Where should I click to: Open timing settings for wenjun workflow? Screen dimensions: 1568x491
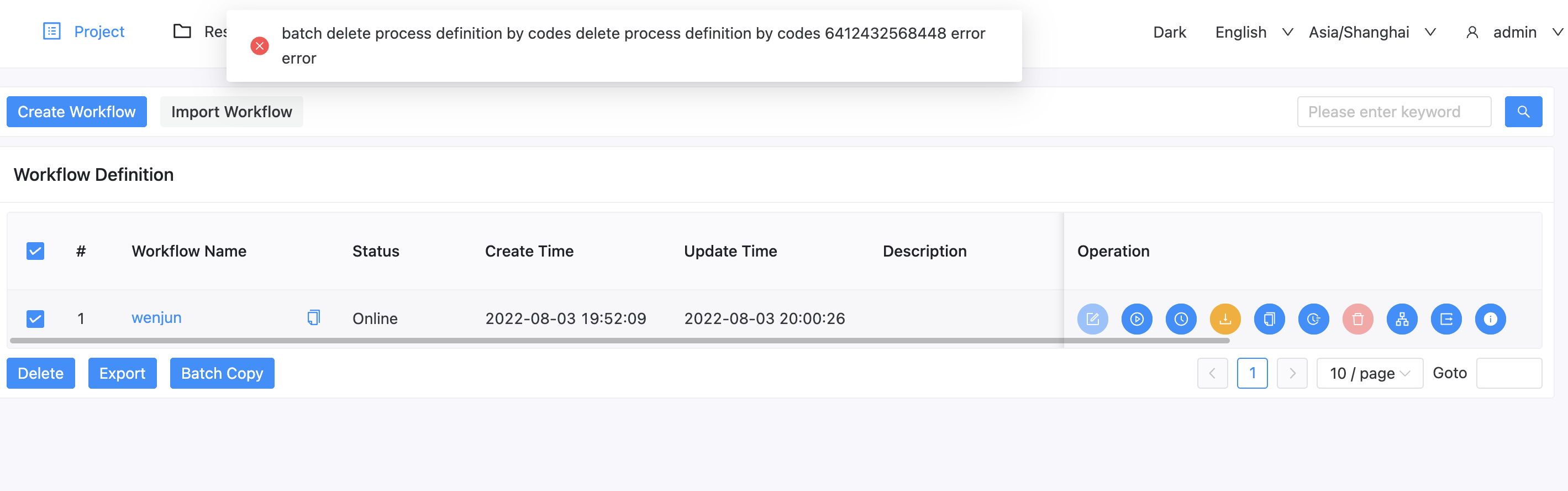tap(1181, 318)
